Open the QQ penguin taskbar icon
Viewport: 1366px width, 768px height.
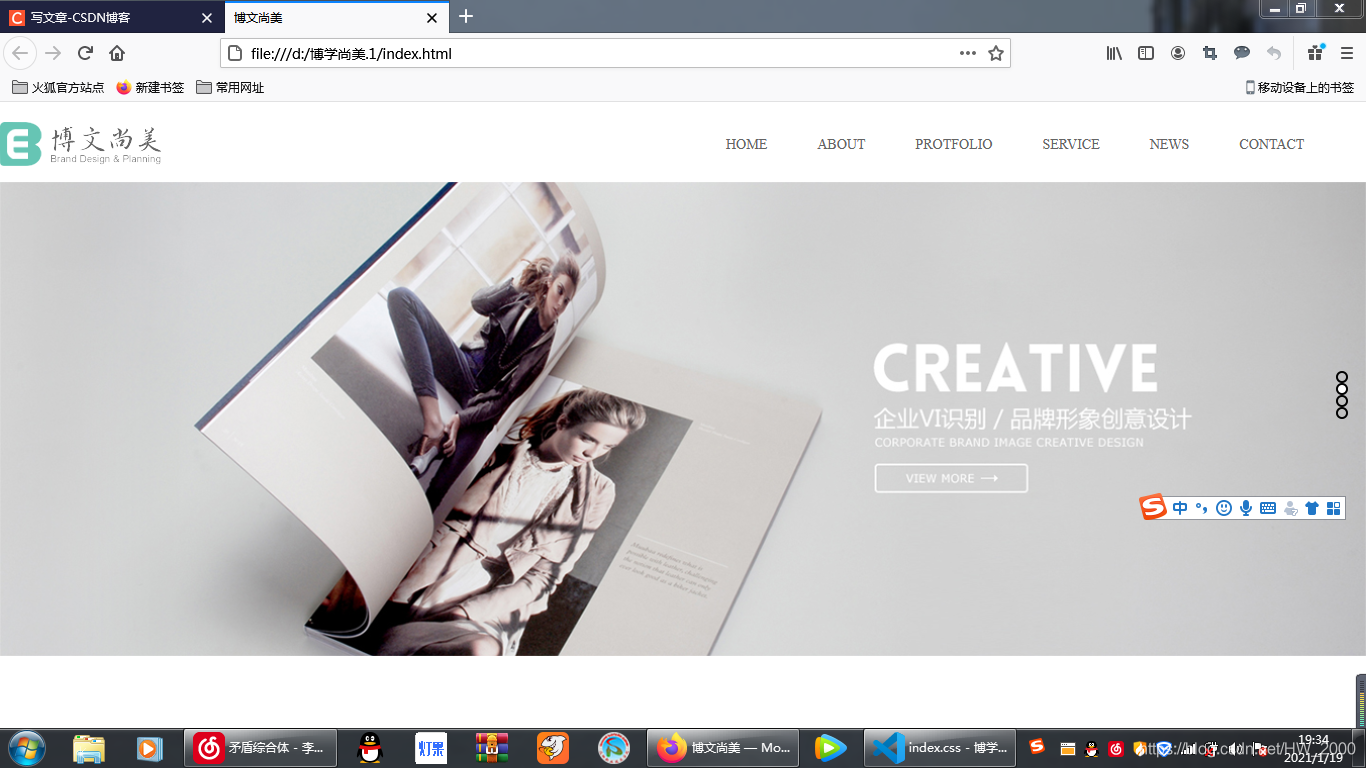pos(370,748)
